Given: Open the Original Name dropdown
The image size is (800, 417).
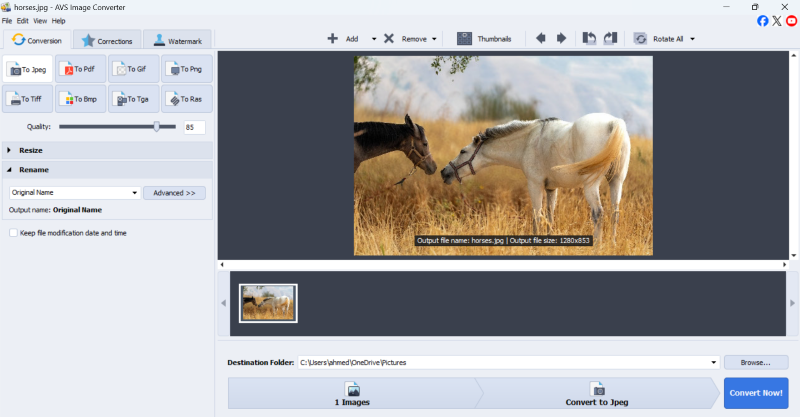Looking at the screenshot, I should coord(134,193).
